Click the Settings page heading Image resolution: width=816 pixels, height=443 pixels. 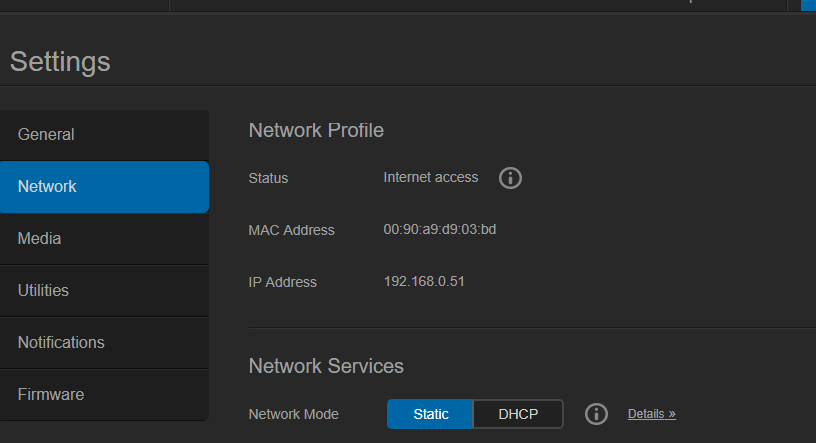point(60,62)
